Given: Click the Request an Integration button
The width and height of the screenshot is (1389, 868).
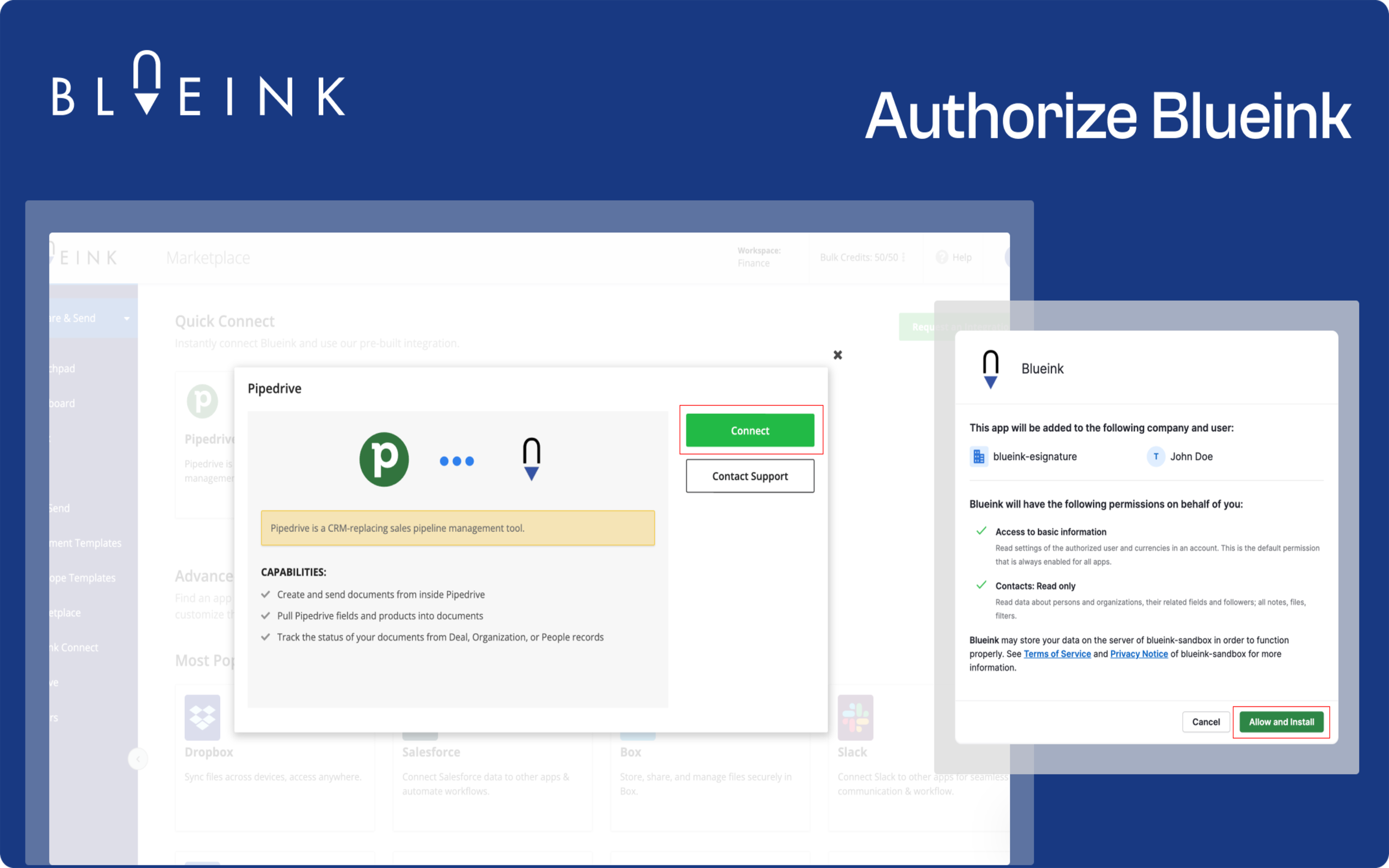Looking at the screenshot, I should pyautogui.click(x=954, y=327).
